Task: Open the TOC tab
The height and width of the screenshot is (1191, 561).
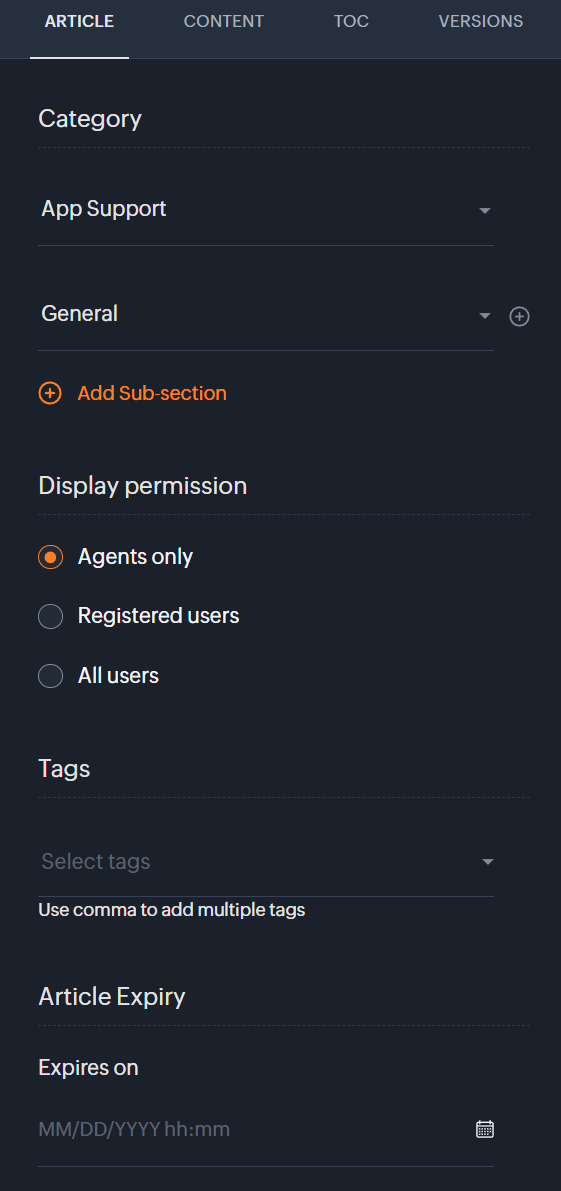Action: [351, 21]
